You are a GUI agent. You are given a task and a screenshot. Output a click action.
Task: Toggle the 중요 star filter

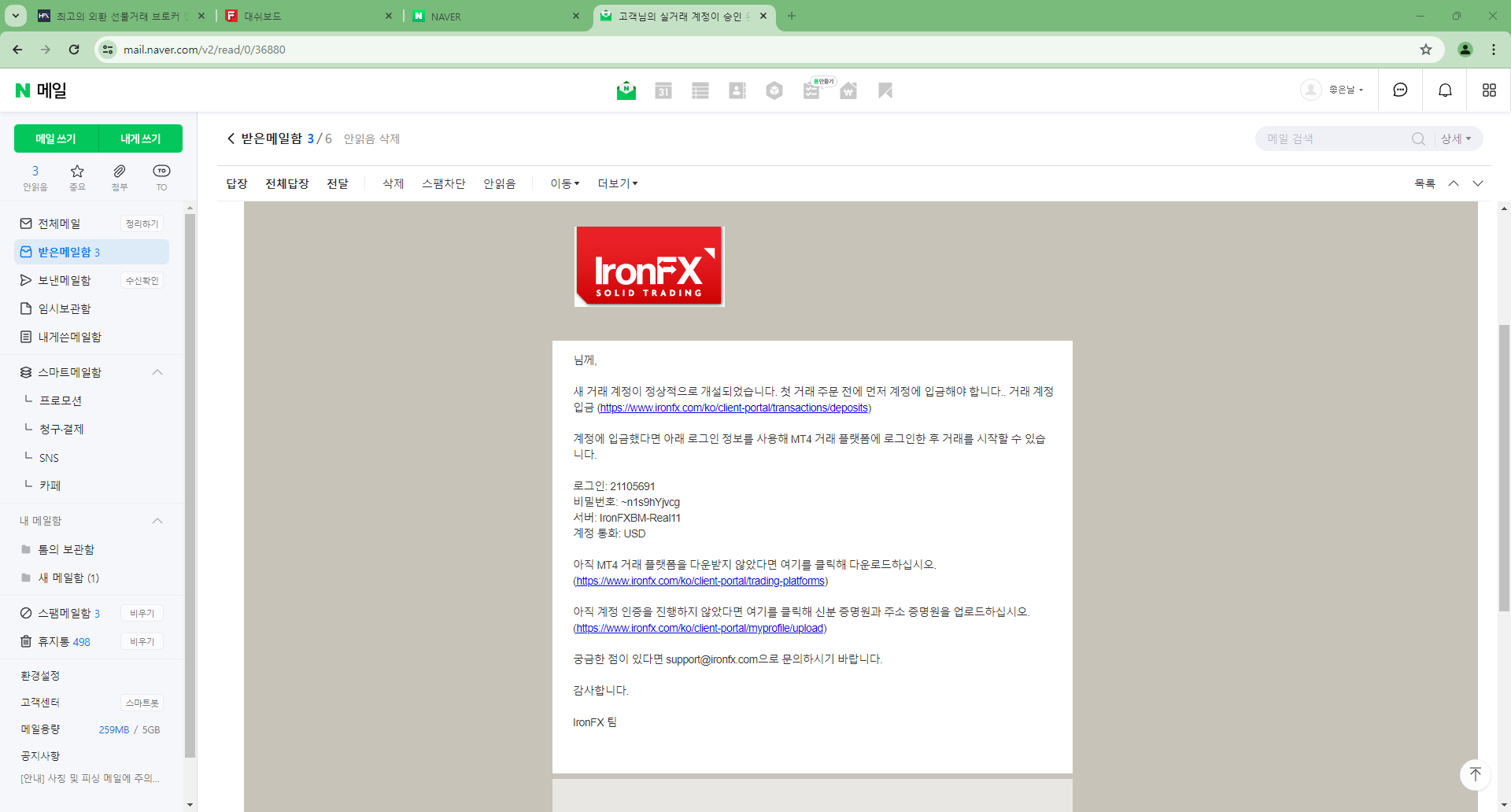pos(77,176)
